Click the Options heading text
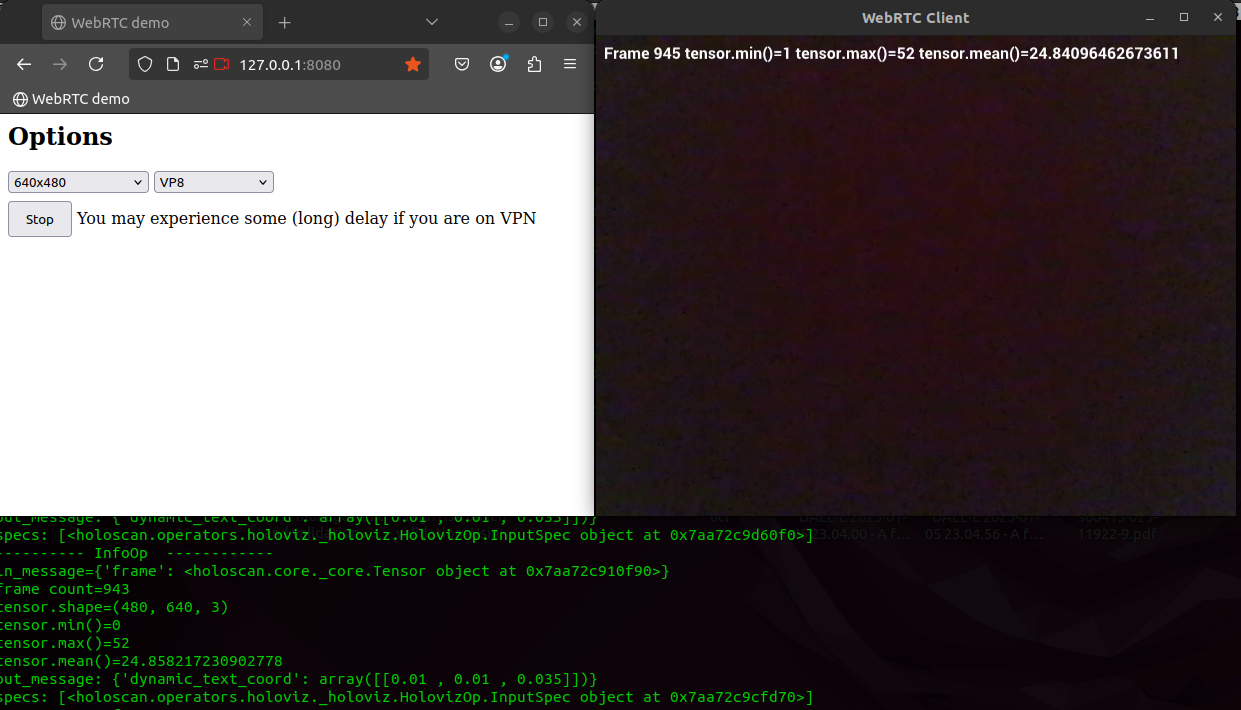Viewport: 1241px width, 710px height. click(60, 136)
